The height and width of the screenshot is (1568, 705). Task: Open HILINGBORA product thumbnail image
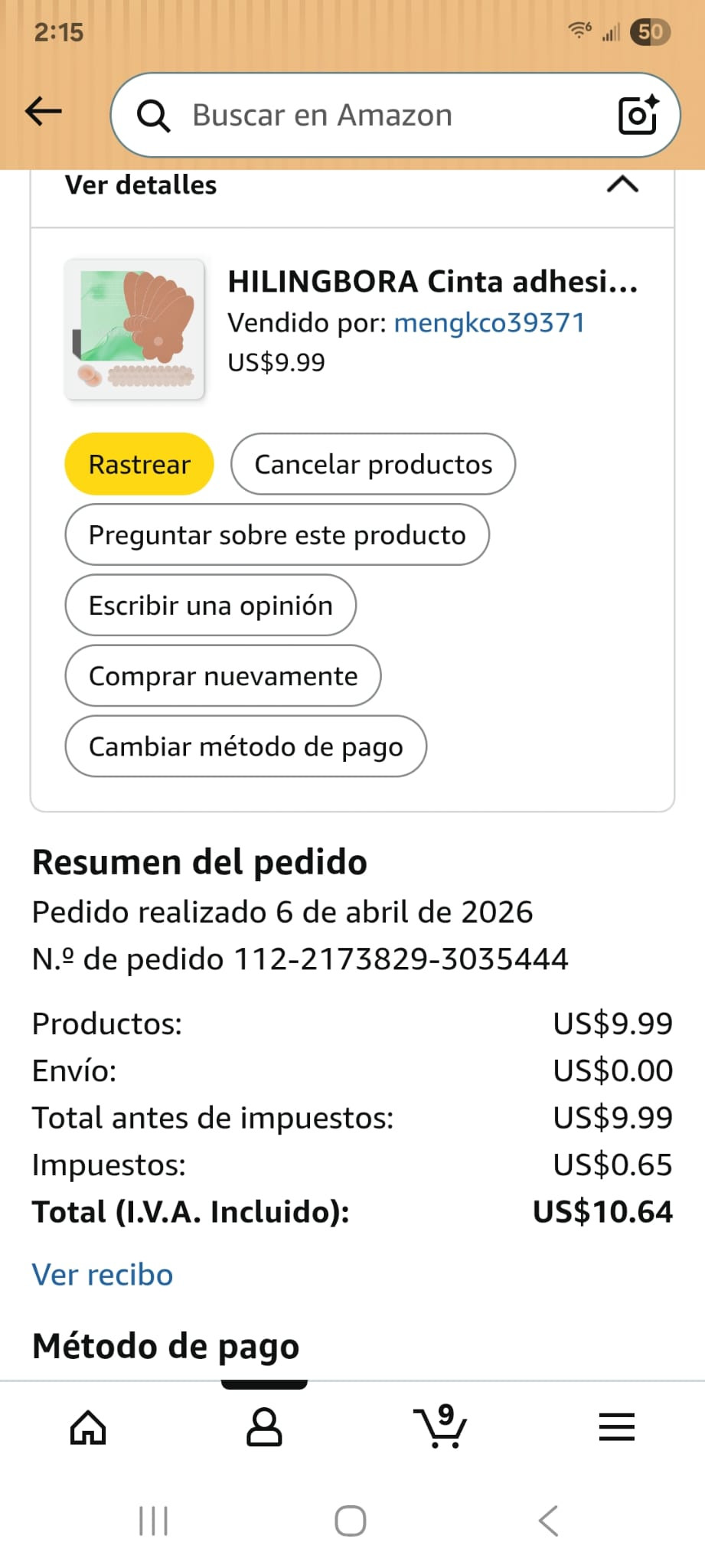pyautogui.click(x=135, y=329)
